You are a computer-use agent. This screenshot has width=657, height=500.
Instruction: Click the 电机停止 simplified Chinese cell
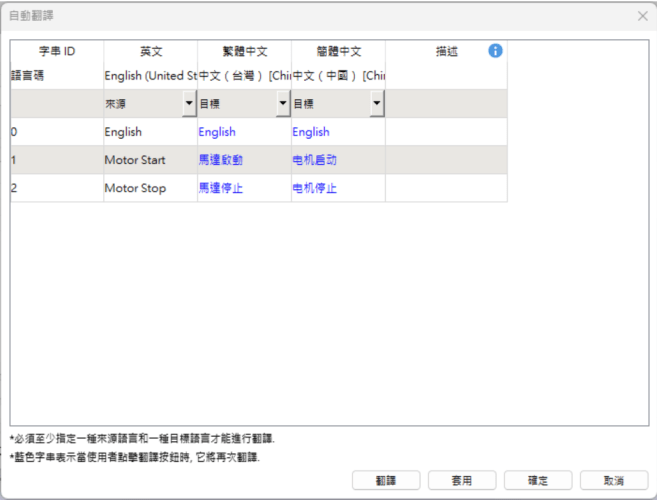click(338, 188)
